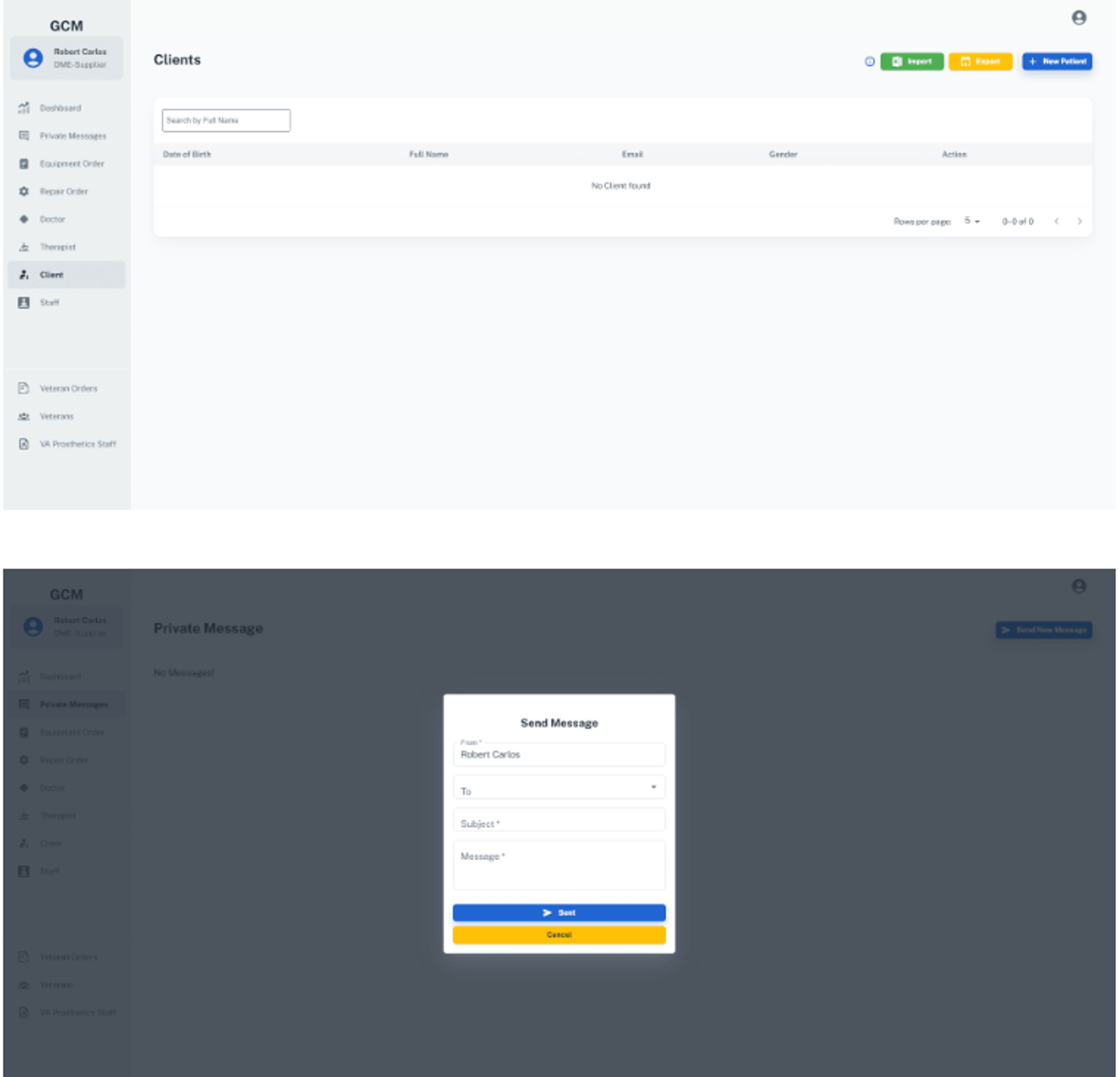Click the VA Prosthetics Staff file icon in Clients sidebar
The height and width of the screenshot is (1077, 1120).
pyautogui.click(x=23, y=444)
